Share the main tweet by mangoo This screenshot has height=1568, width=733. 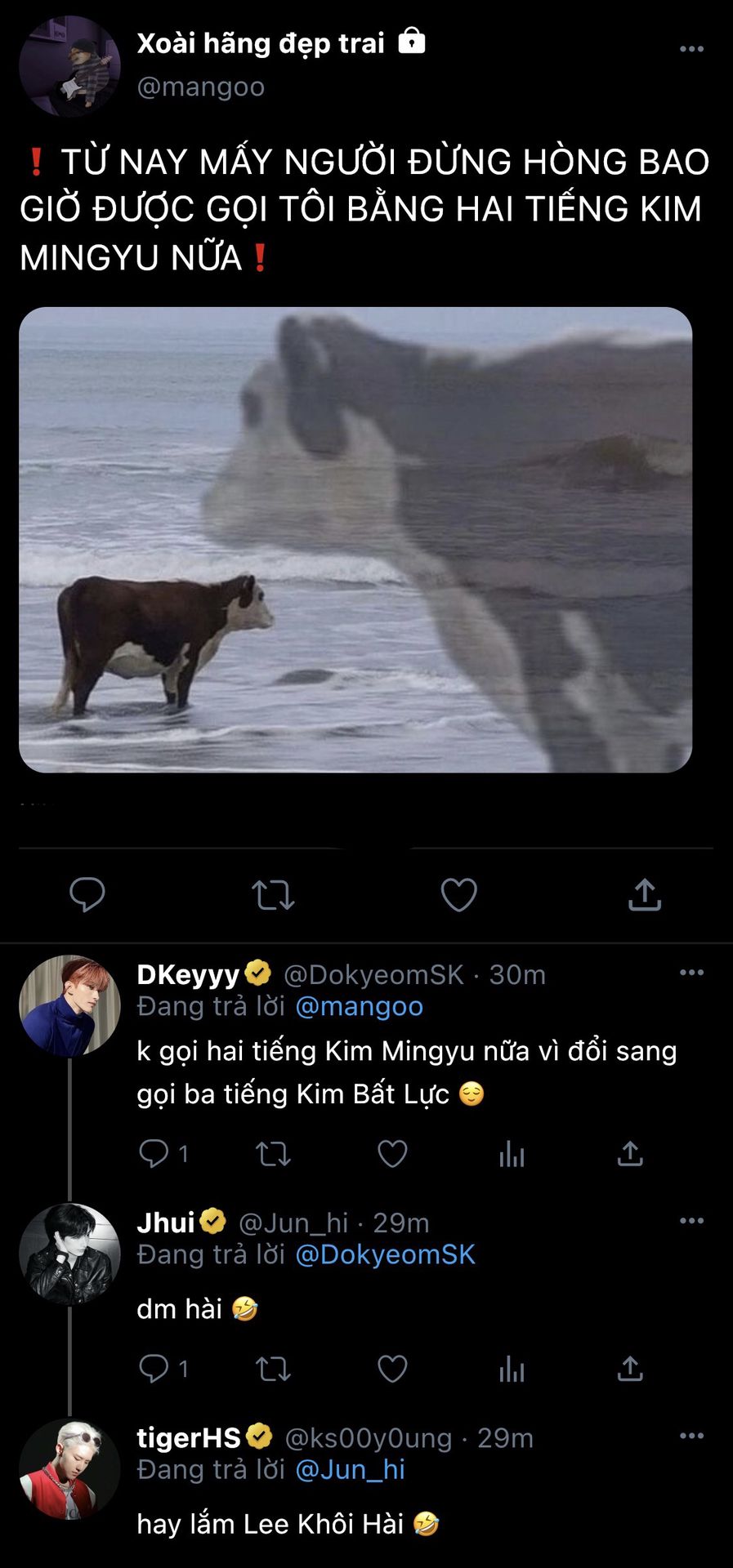click(x=644, y=895)
